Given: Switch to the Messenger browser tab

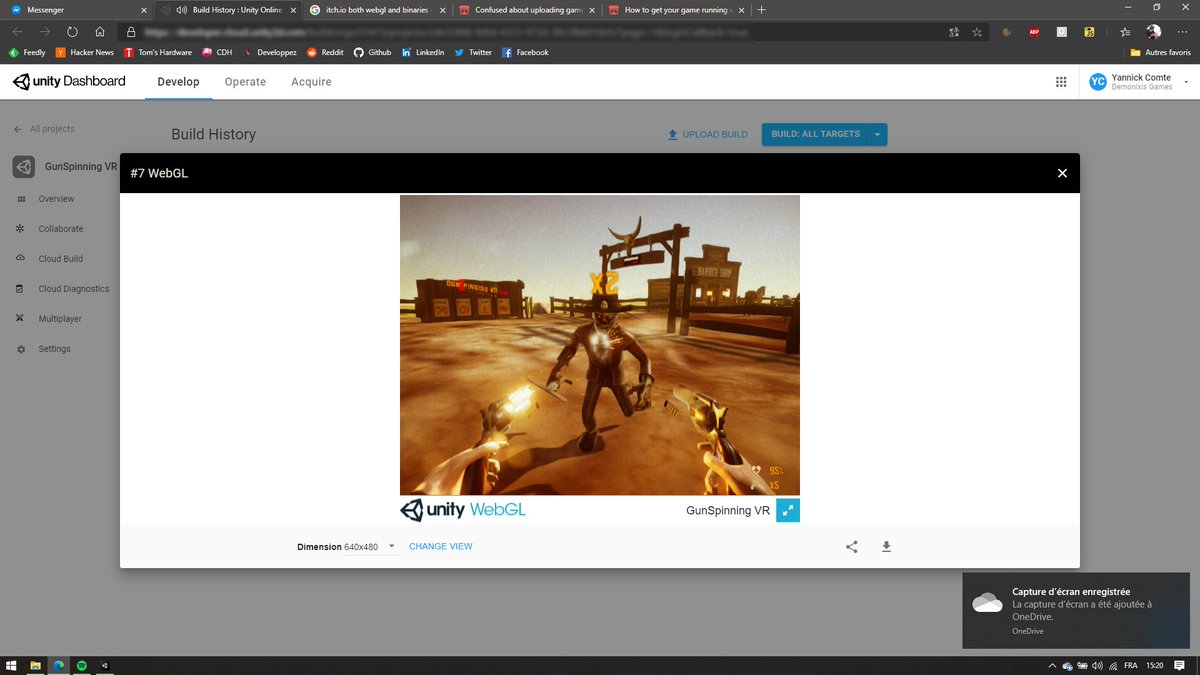Looking at the screenshot, I should [x=78, y=10].
